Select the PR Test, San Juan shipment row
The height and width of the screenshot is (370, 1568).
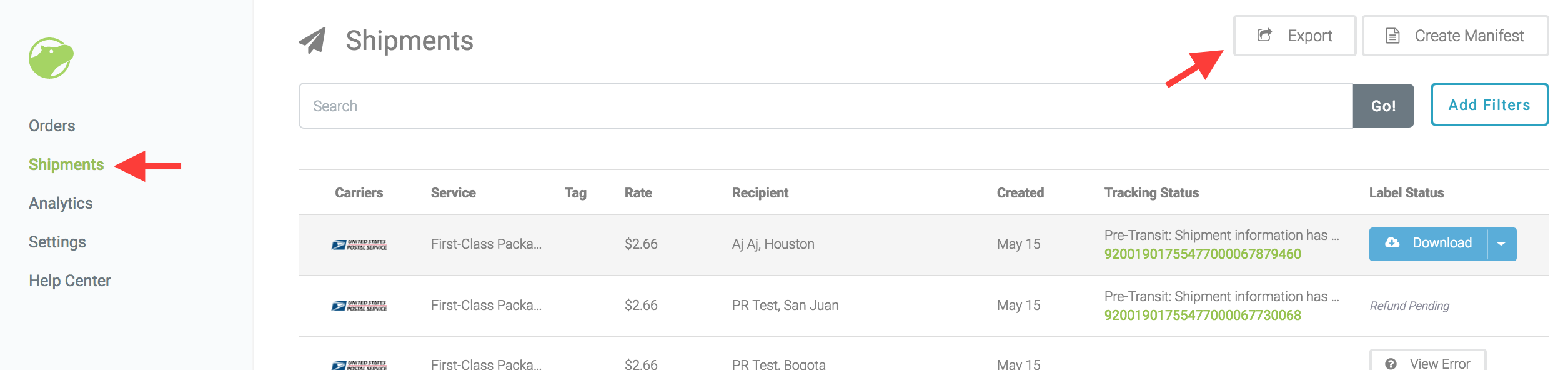point(923,306)
